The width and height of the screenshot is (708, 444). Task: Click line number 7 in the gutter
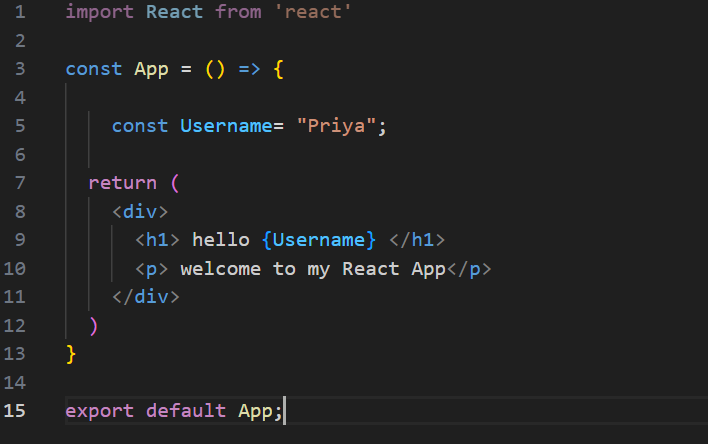[20, 183]
